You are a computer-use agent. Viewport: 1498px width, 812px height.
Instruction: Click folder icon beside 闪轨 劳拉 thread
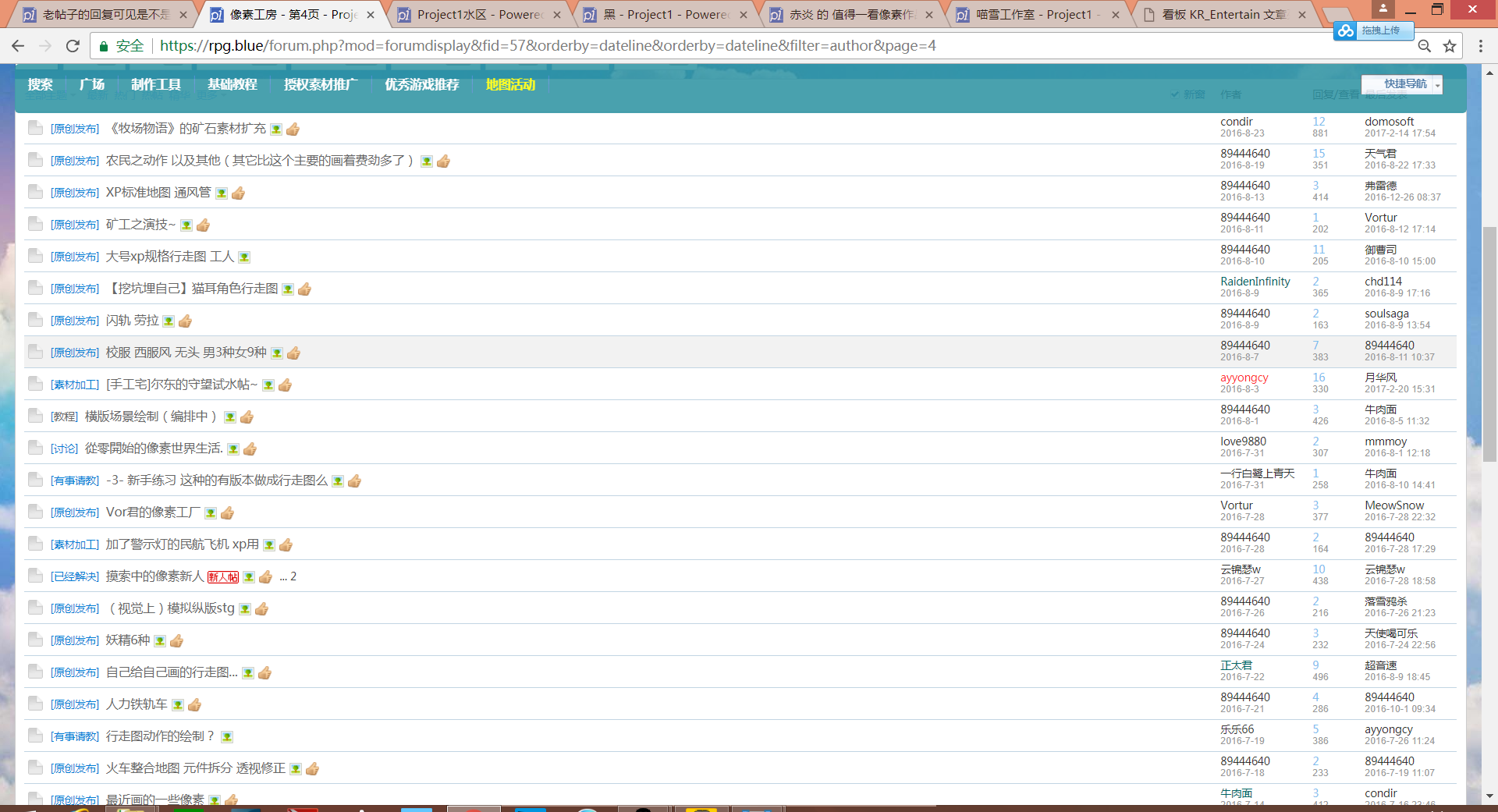[x=35, y=320]
